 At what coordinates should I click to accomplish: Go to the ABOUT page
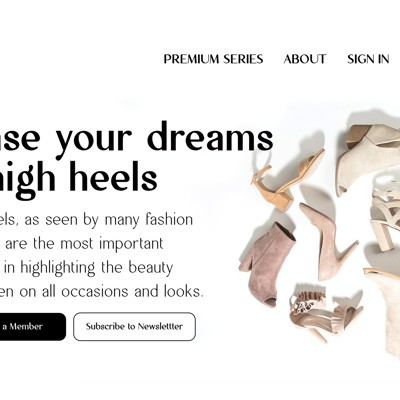305,59
